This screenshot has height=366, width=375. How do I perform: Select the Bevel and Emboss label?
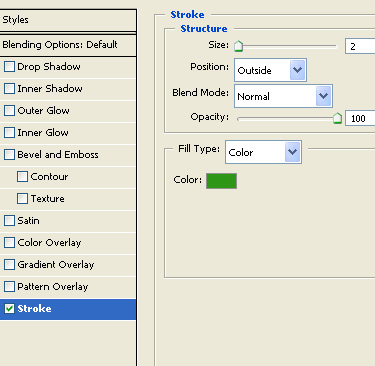(x=58, y=155)
